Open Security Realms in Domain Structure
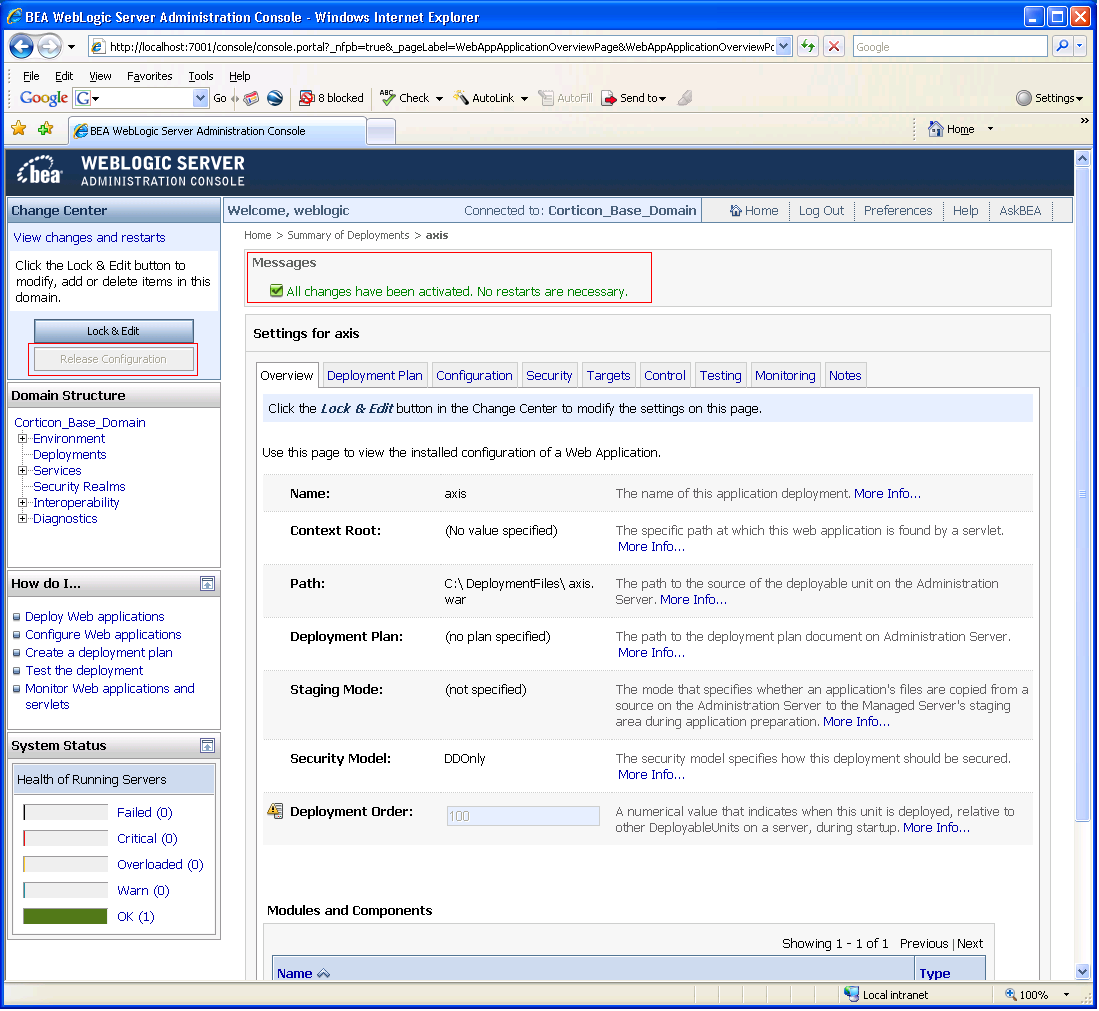Screen dimensions: 1099x1011 click(79, 487)
